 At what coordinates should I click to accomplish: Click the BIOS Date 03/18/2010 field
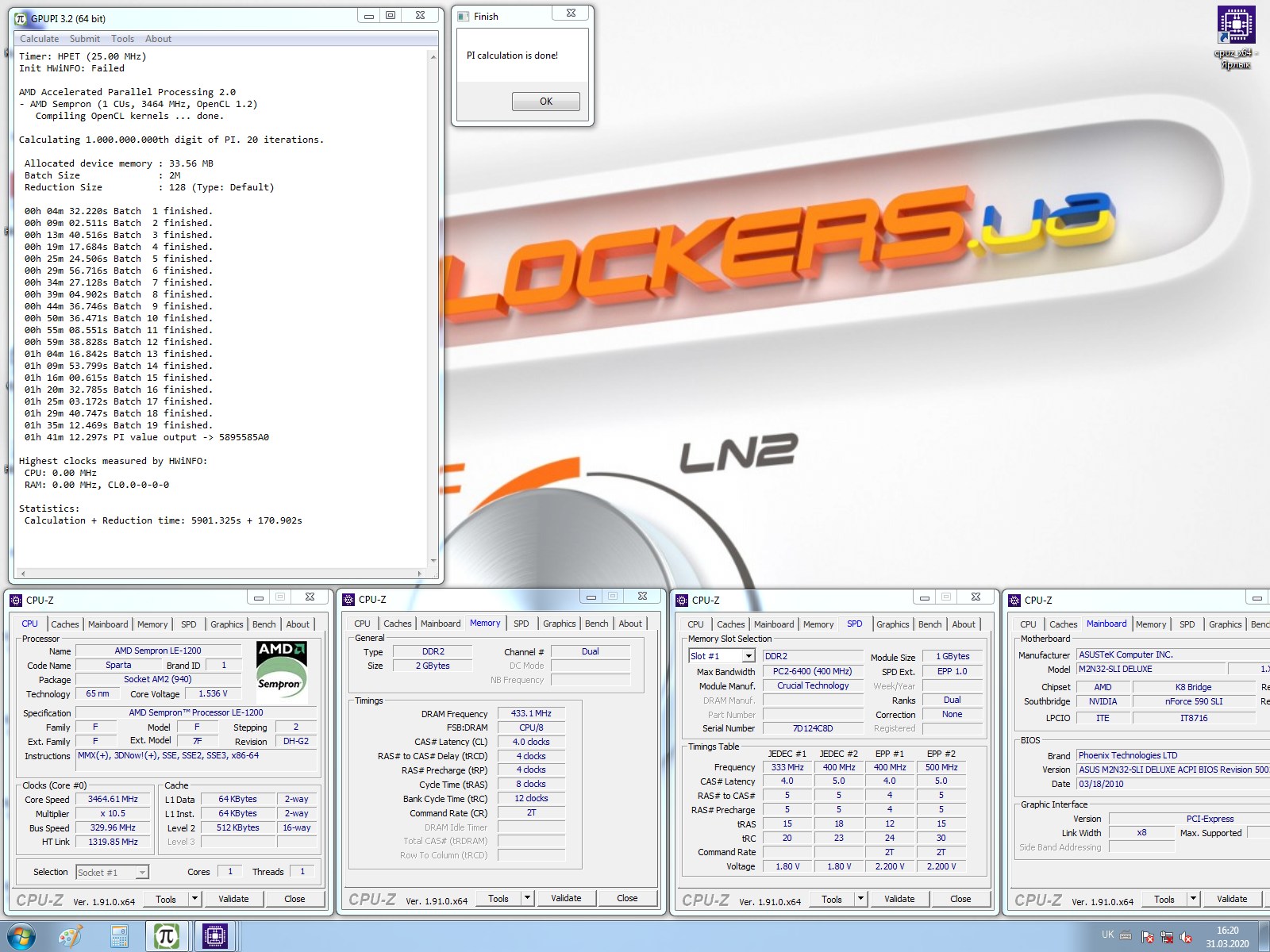click(x=1172, y=784)
